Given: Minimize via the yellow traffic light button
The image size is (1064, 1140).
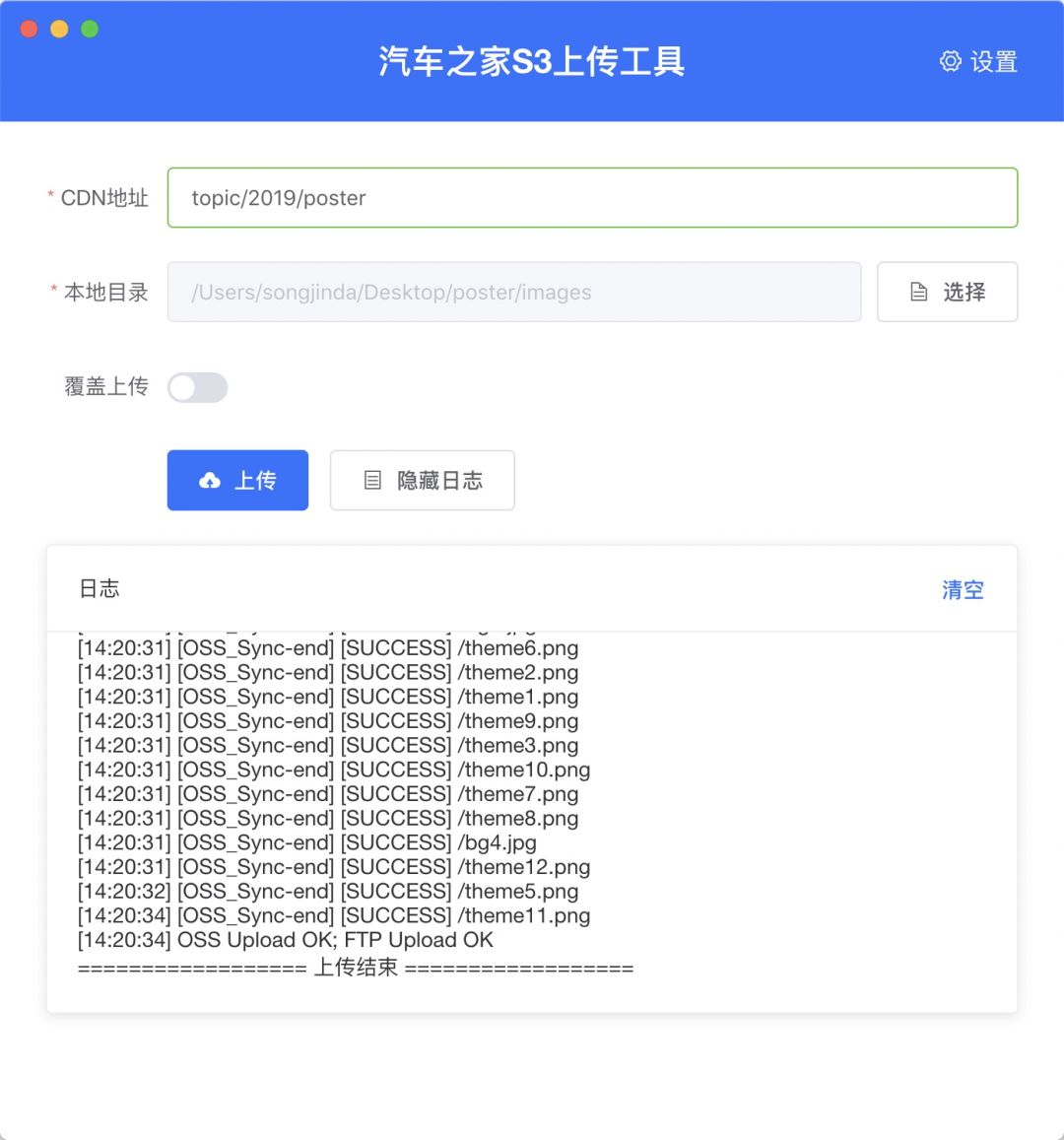Looking at the screenshot, I should coord(59,31).
